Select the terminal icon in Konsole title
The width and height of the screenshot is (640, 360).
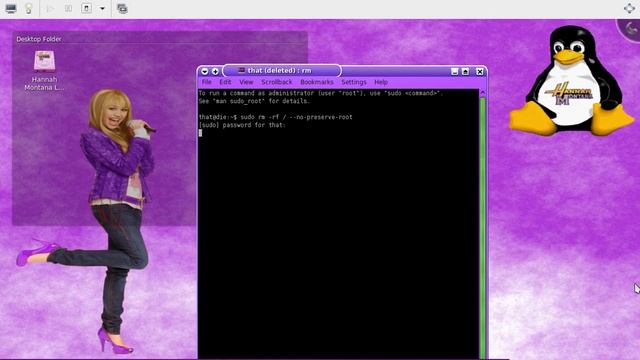pos(241,70)
